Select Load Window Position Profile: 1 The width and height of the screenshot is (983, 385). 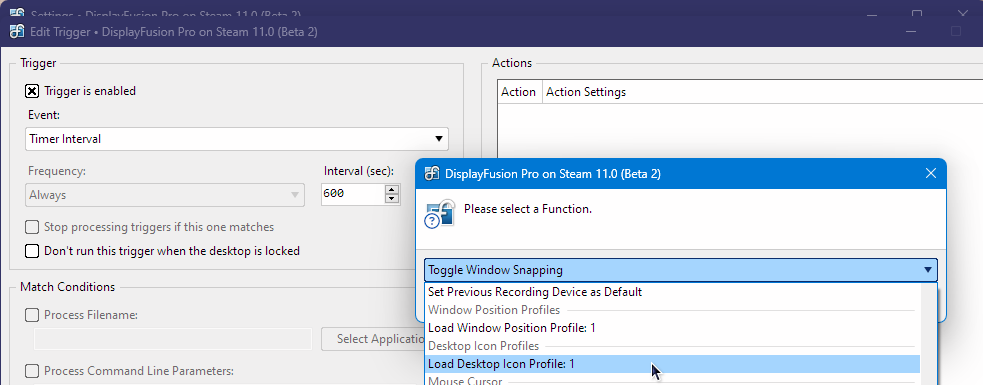coord(673,327)
